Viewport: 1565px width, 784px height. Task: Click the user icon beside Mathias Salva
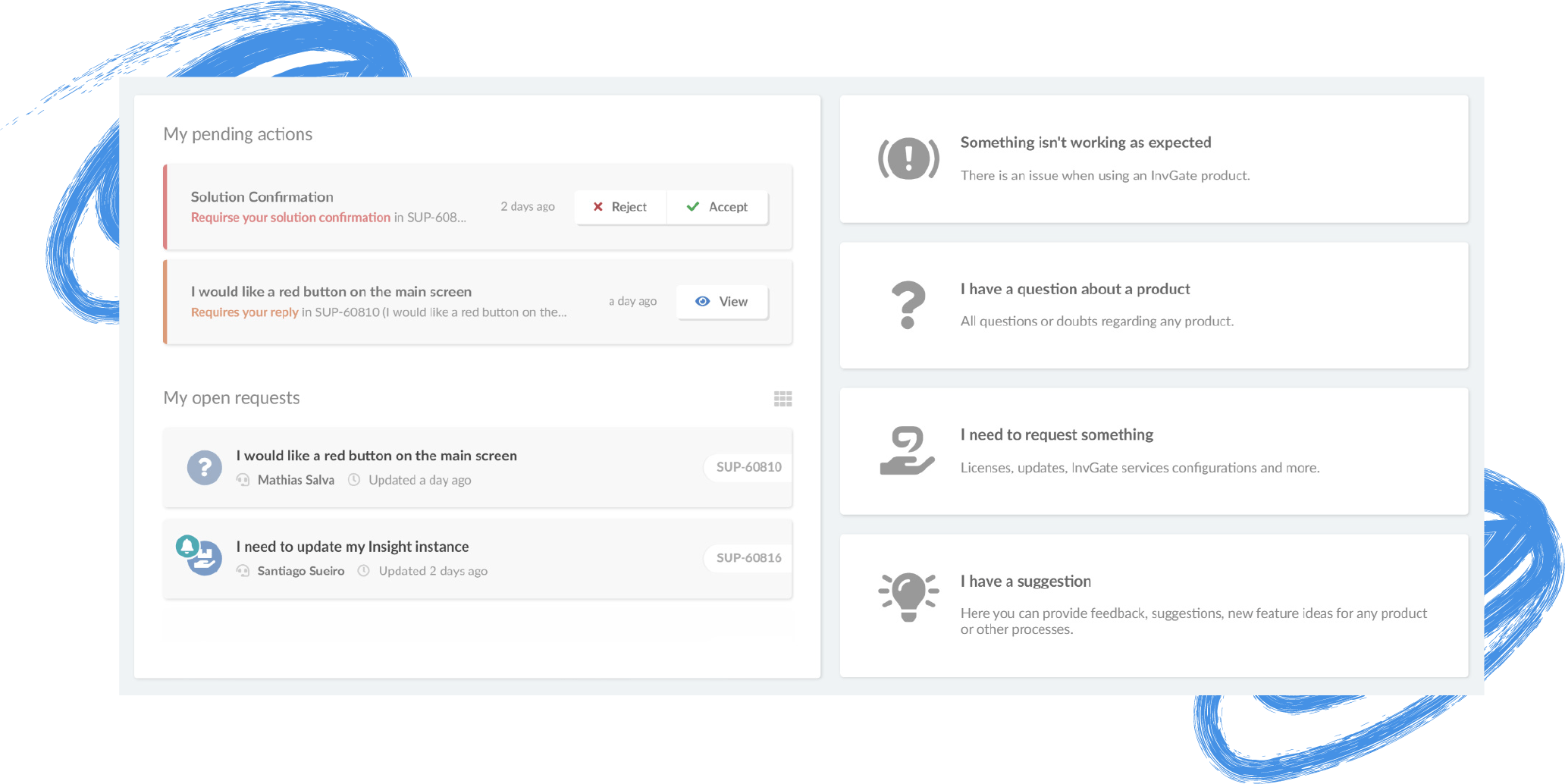[243, 479]
